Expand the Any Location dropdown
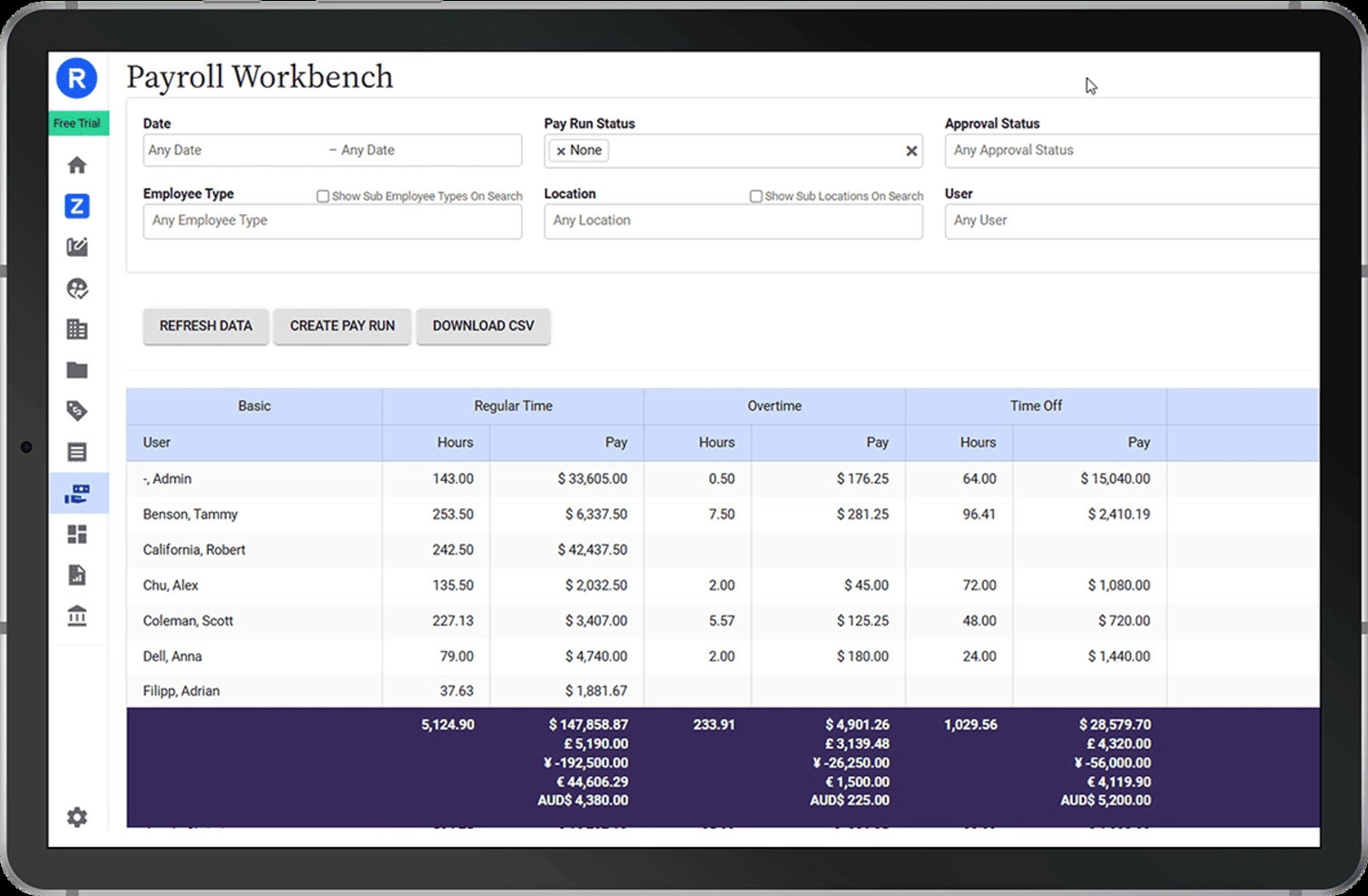The height and width of the screenshot is (896, 1368). 733,221
